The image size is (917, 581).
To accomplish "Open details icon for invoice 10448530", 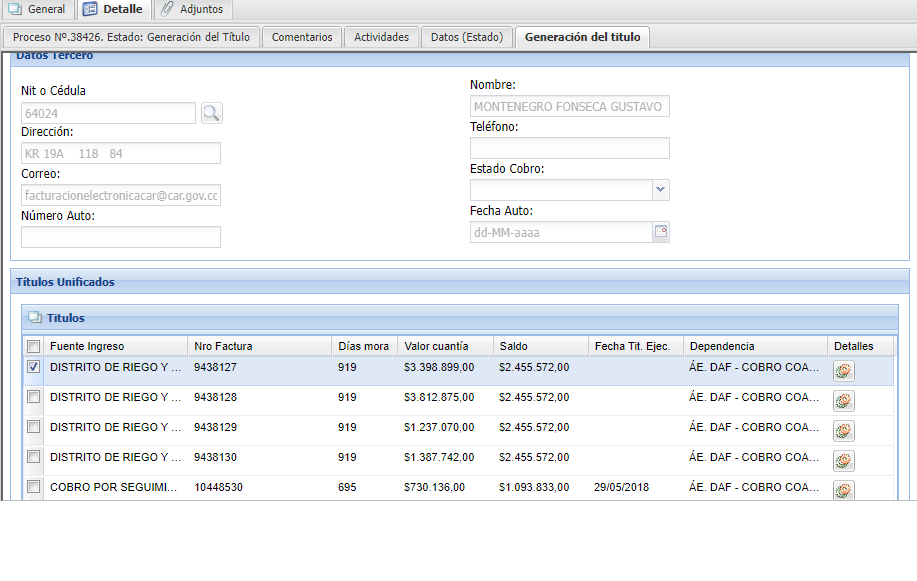I will click(843, 490).
